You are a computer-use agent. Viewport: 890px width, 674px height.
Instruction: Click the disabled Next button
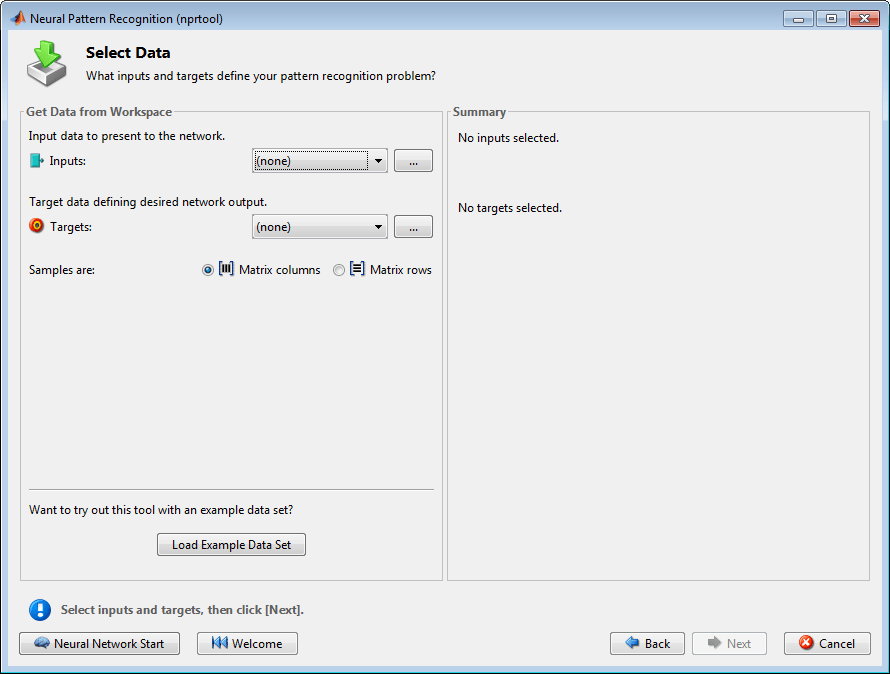click(729, 643)
